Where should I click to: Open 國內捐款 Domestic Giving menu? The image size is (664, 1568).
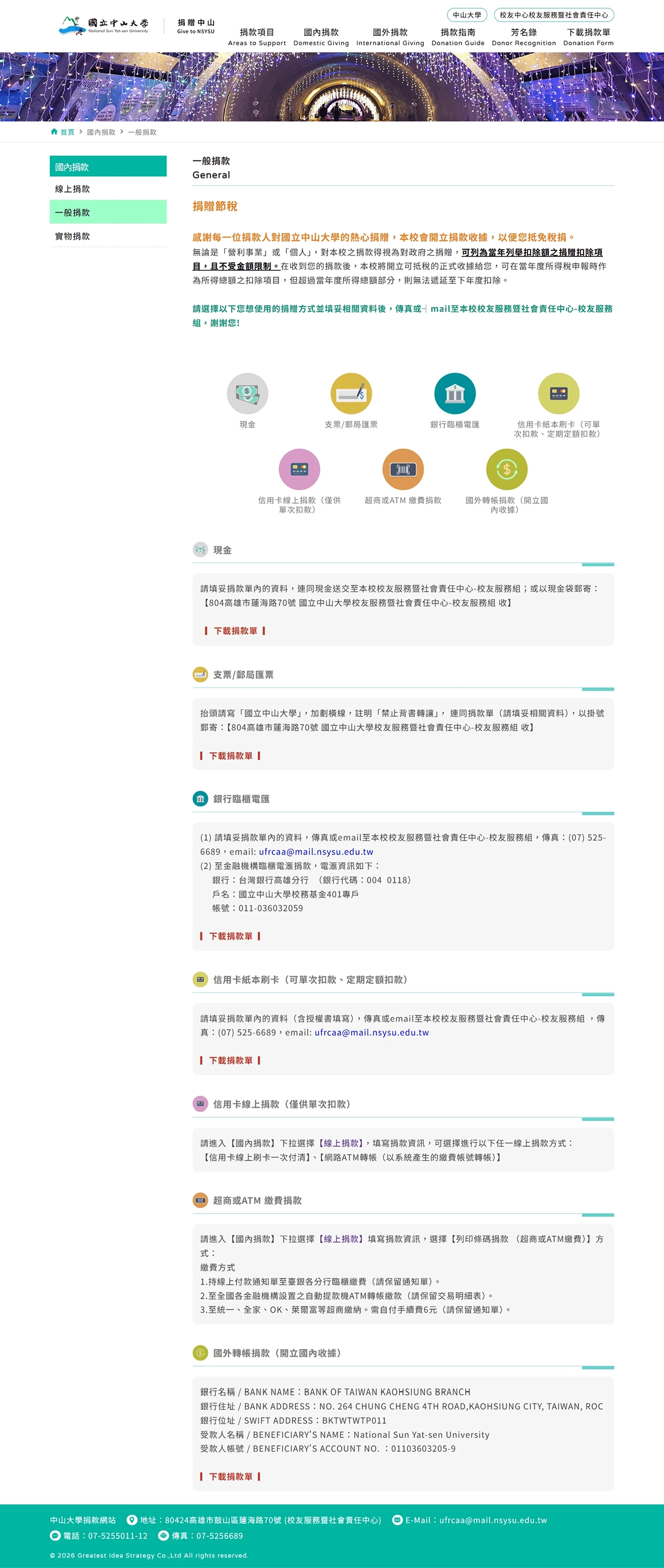click(321, 36)
